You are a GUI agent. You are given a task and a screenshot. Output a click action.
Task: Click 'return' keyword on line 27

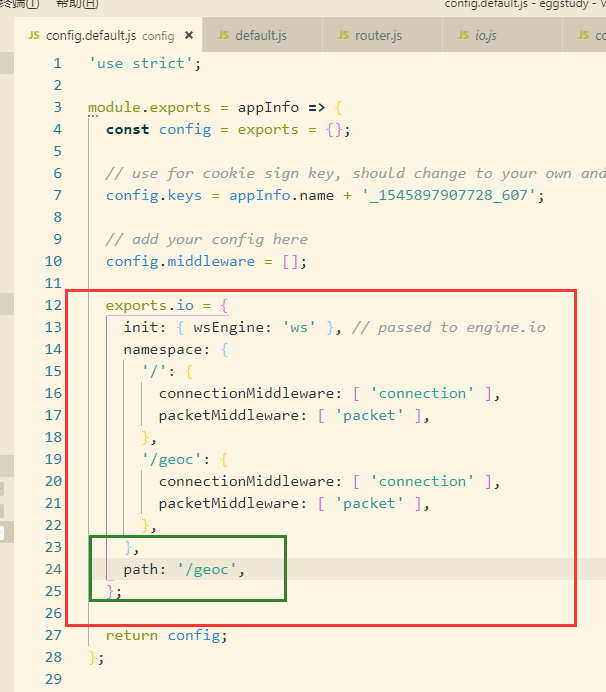click(132, 635)
